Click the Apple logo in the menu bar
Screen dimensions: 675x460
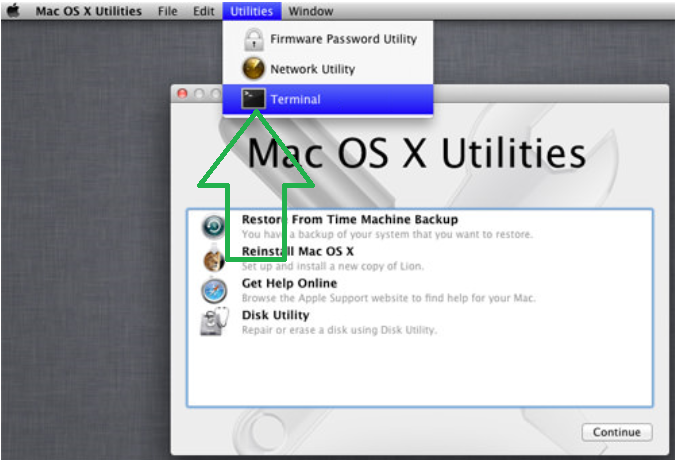coord(14,11)
